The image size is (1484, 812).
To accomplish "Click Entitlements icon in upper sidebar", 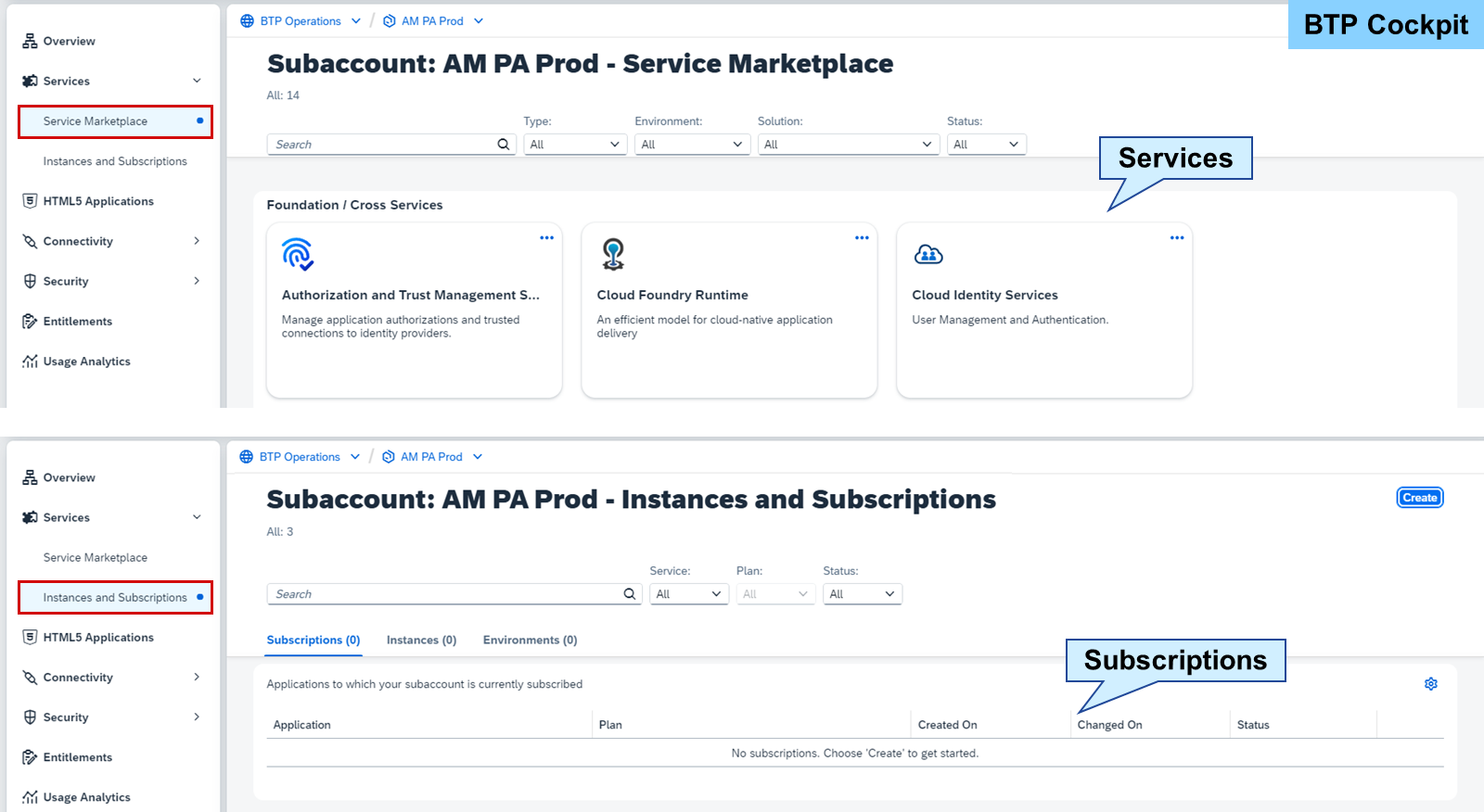I will (30, 322).
